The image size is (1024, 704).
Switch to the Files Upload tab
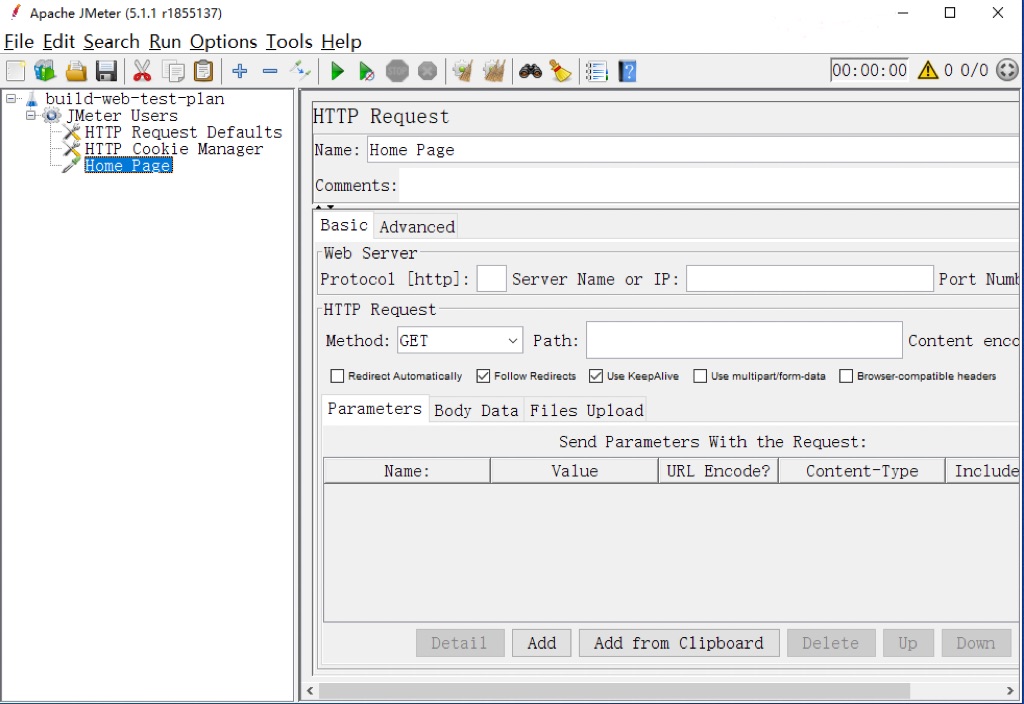586,410
